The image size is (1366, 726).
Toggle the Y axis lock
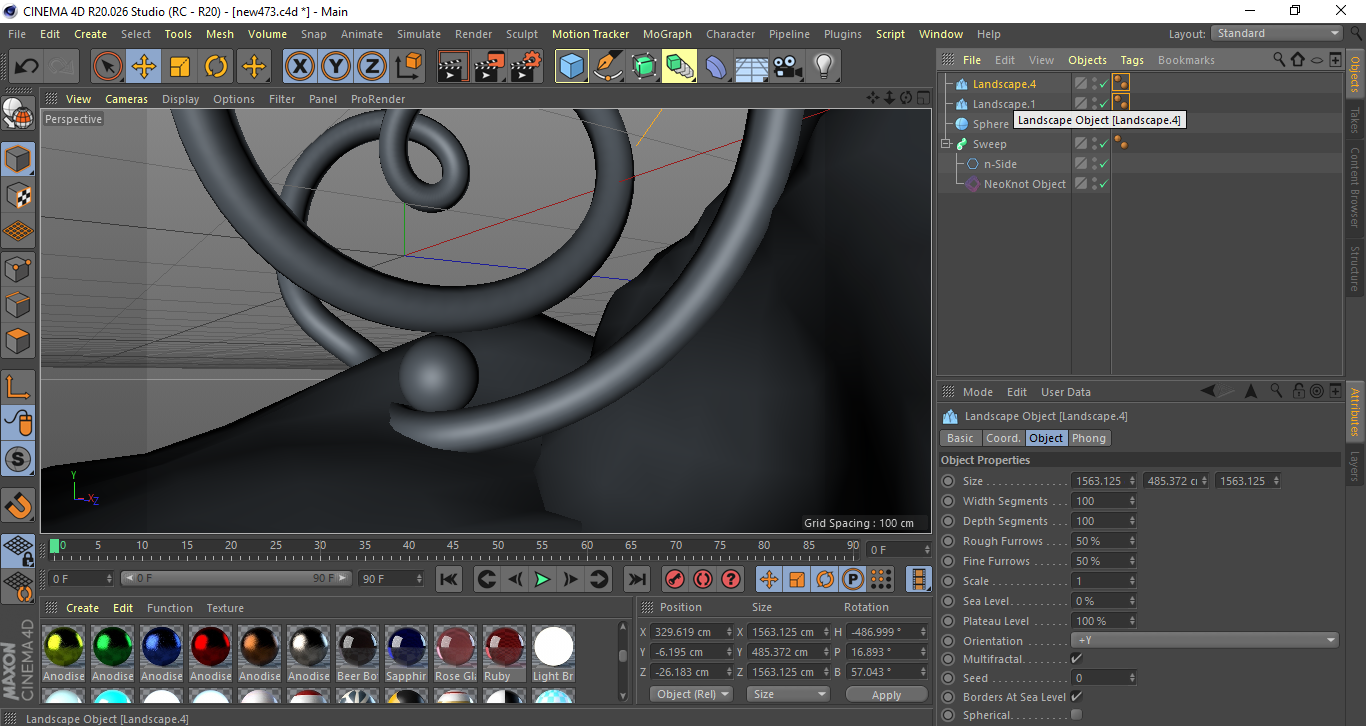[335, 67]
